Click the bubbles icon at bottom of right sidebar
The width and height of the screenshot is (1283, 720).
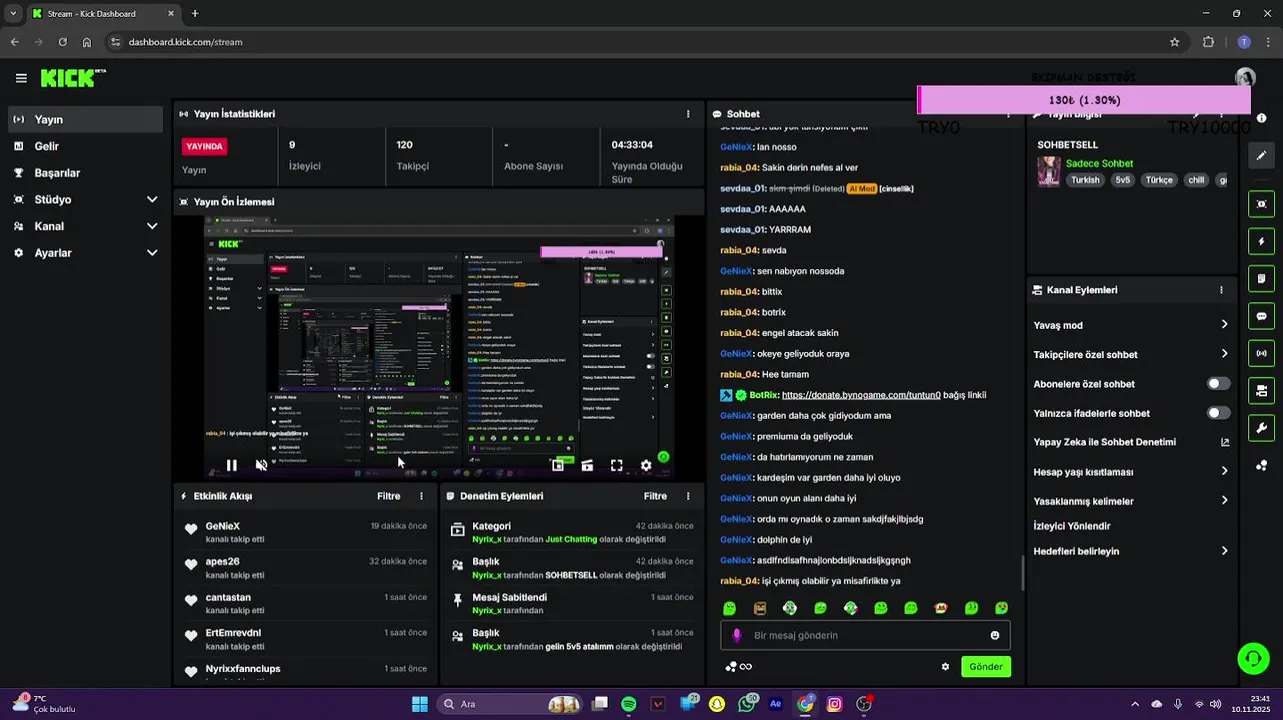[x=1261, y=466]
